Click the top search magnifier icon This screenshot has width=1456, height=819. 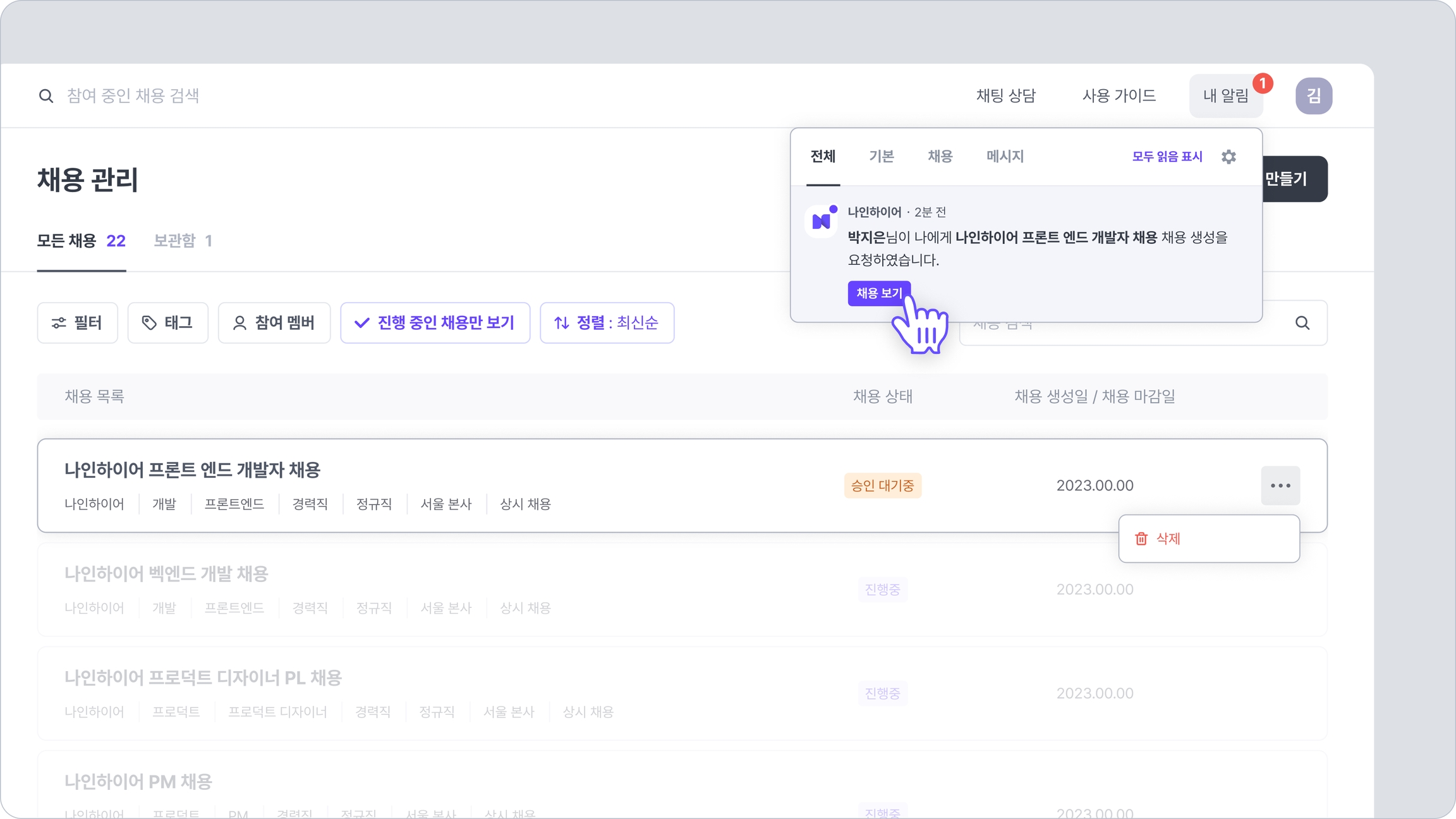click(45, 96)
